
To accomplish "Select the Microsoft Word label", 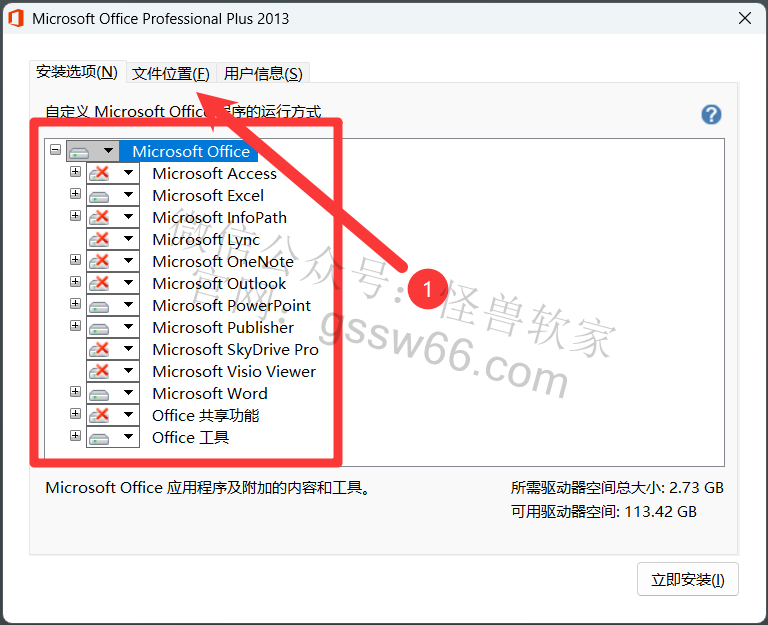I will point(210,394).
